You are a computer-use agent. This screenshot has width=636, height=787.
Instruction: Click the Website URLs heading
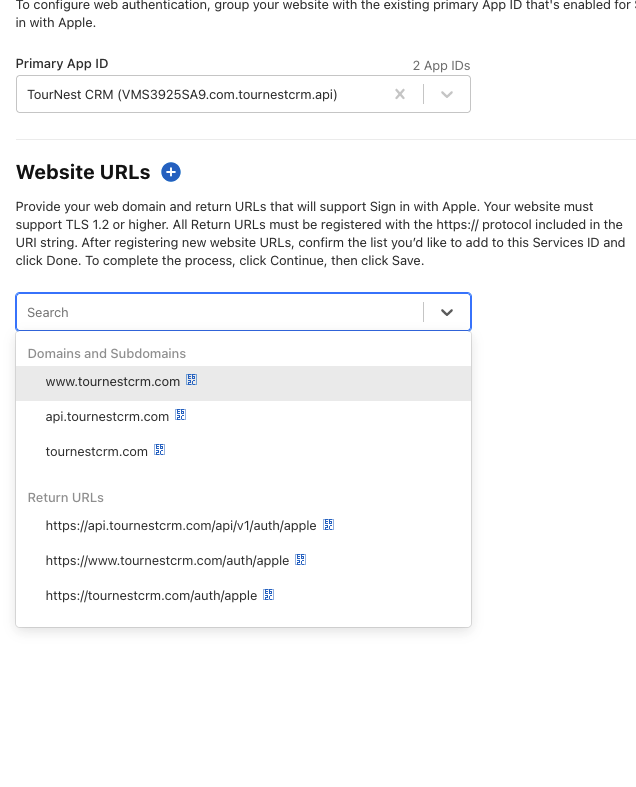point(83,172)
